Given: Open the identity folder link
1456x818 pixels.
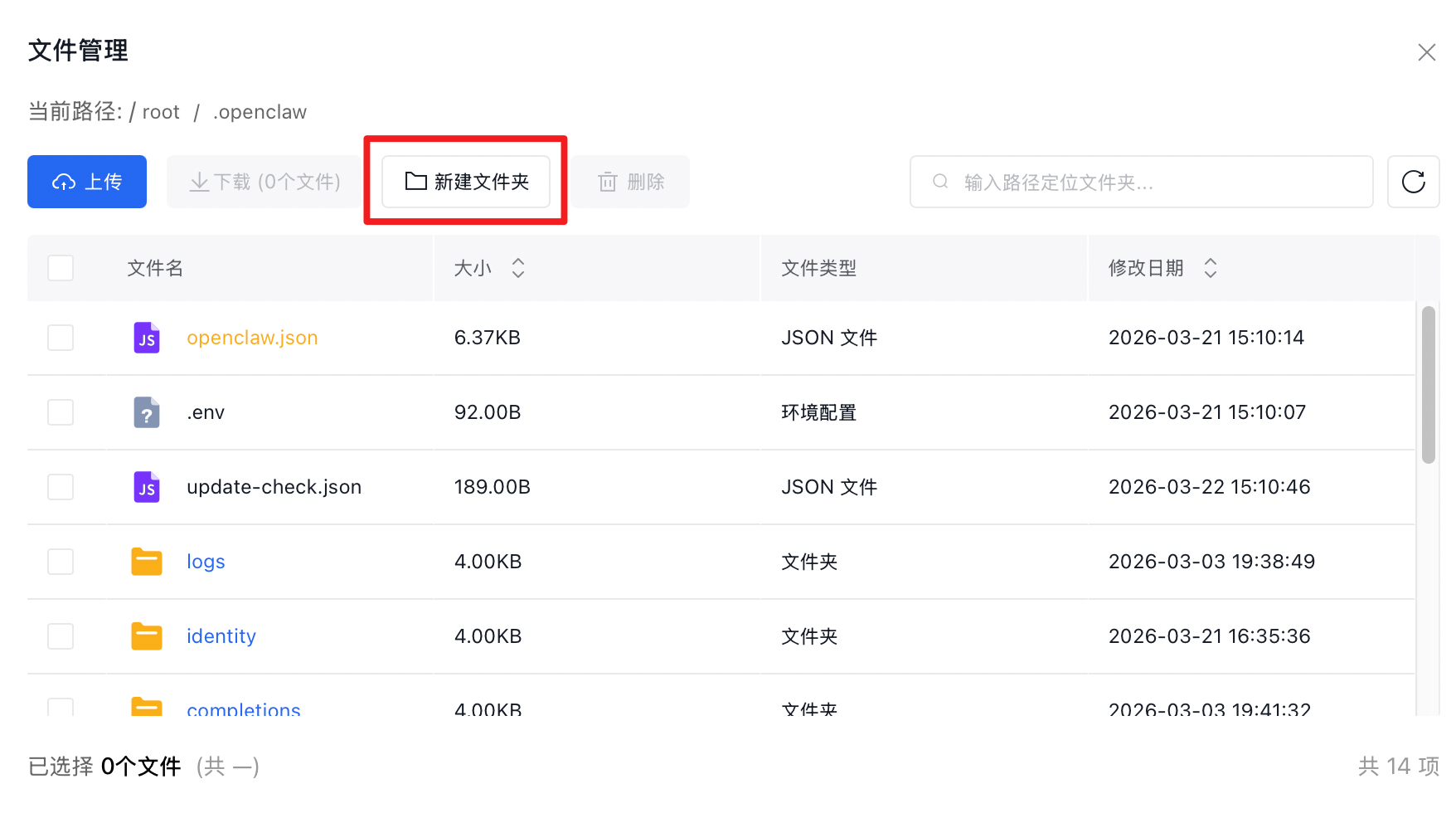Looking at the screenshot, I should tap(221, 636).
